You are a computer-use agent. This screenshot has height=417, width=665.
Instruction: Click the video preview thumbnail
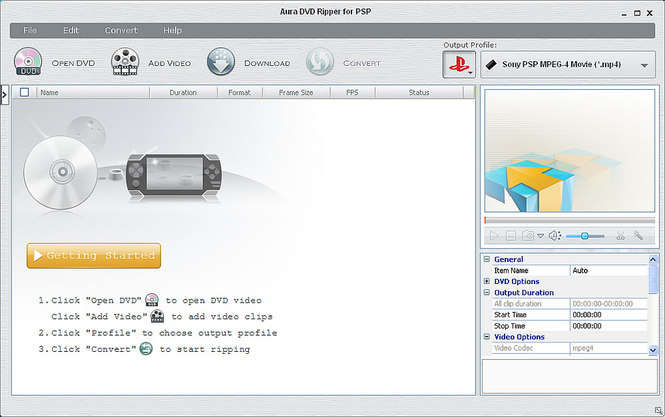coord(570,151)
